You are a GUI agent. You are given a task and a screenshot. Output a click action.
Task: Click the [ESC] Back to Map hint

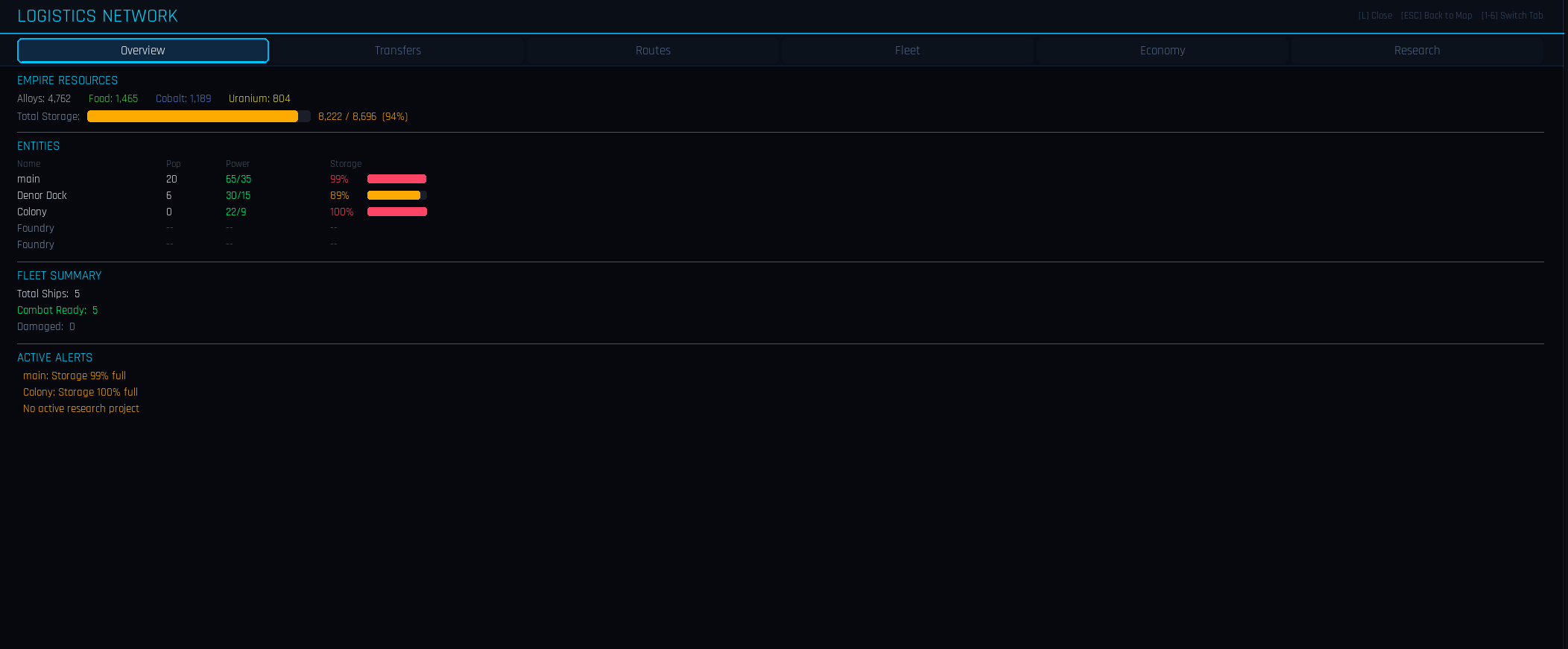click(x=1437, y=16)
